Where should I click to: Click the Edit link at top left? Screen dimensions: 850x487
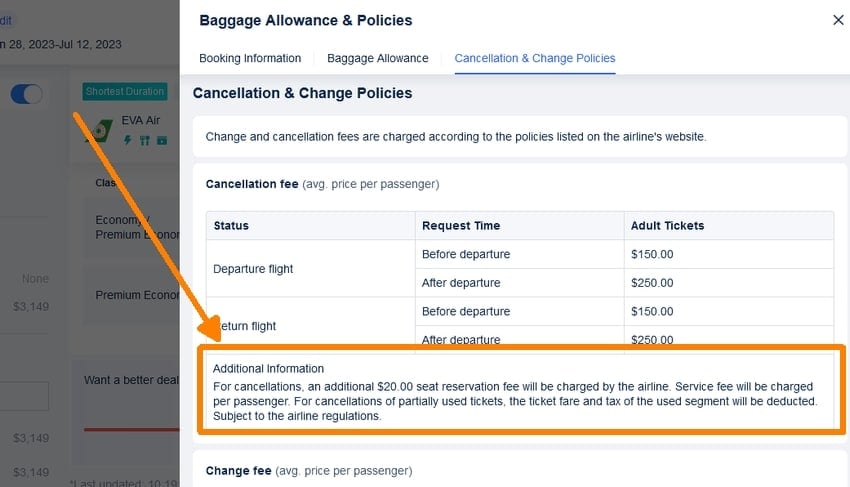point(8,20)
